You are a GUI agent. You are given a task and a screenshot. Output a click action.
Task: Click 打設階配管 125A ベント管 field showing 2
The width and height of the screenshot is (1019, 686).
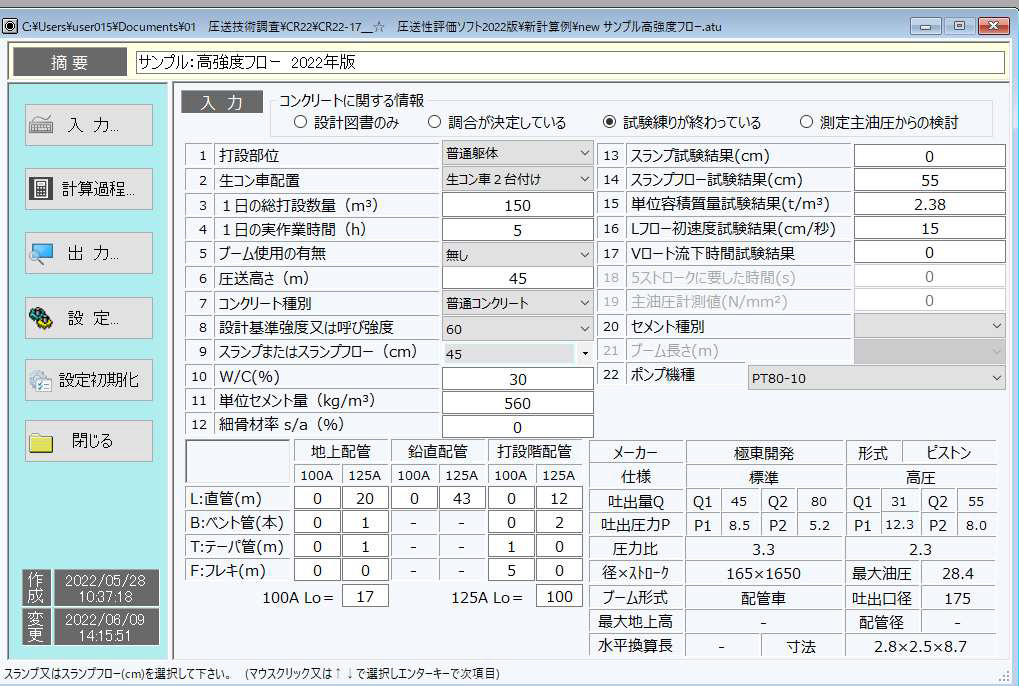coord(559,522)
